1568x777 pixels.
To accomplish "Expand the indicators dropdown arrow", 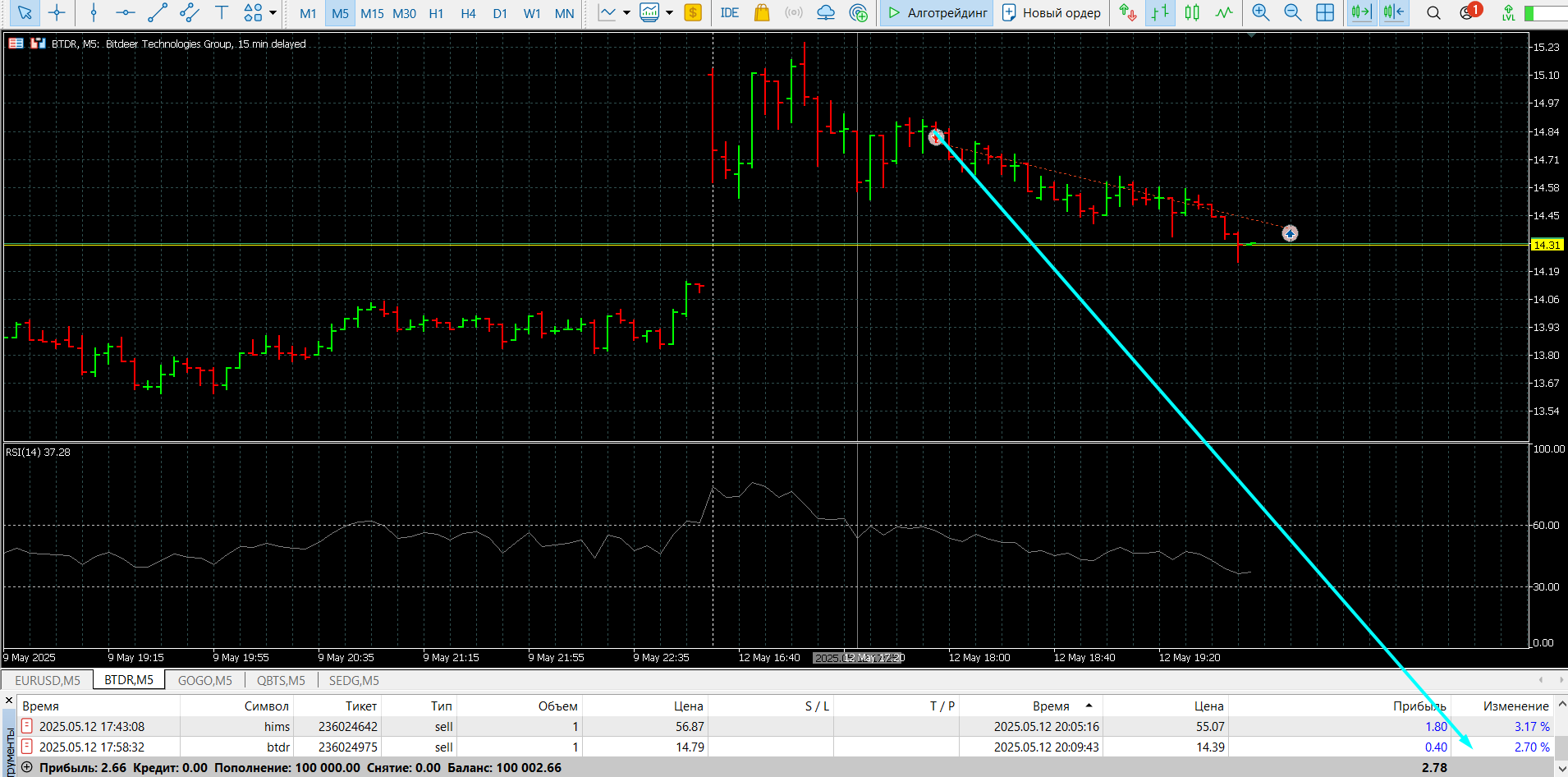I will (x=626, y=12).
